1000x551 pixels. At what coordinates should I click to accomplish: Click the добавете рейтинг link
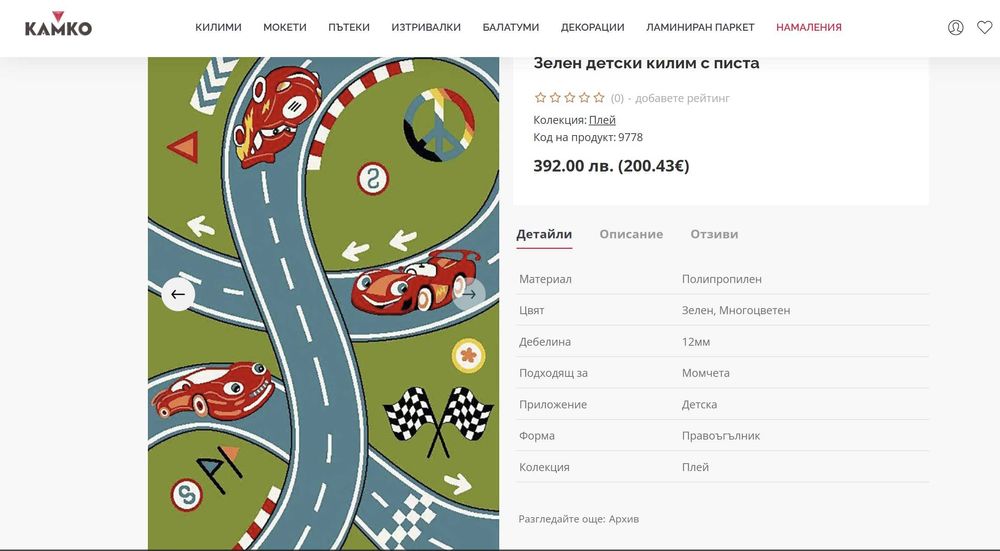(682, 98)
